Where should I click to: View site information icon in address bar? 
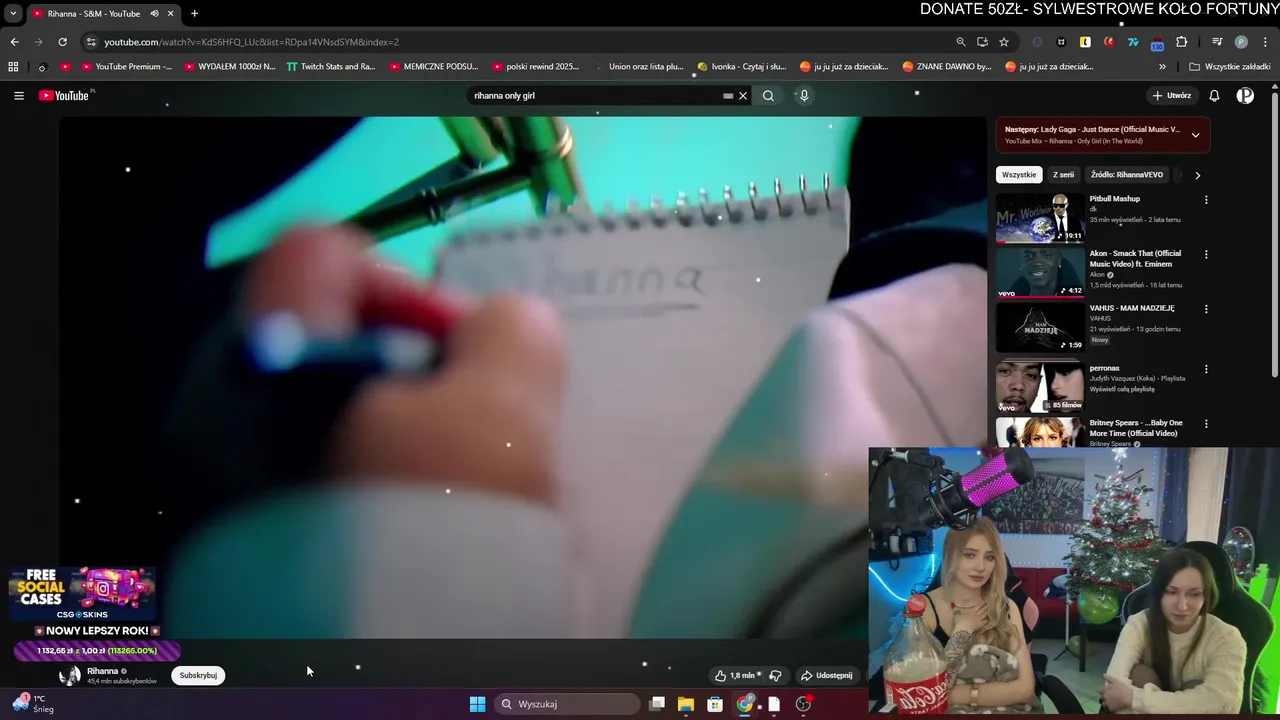click(91, 42)
